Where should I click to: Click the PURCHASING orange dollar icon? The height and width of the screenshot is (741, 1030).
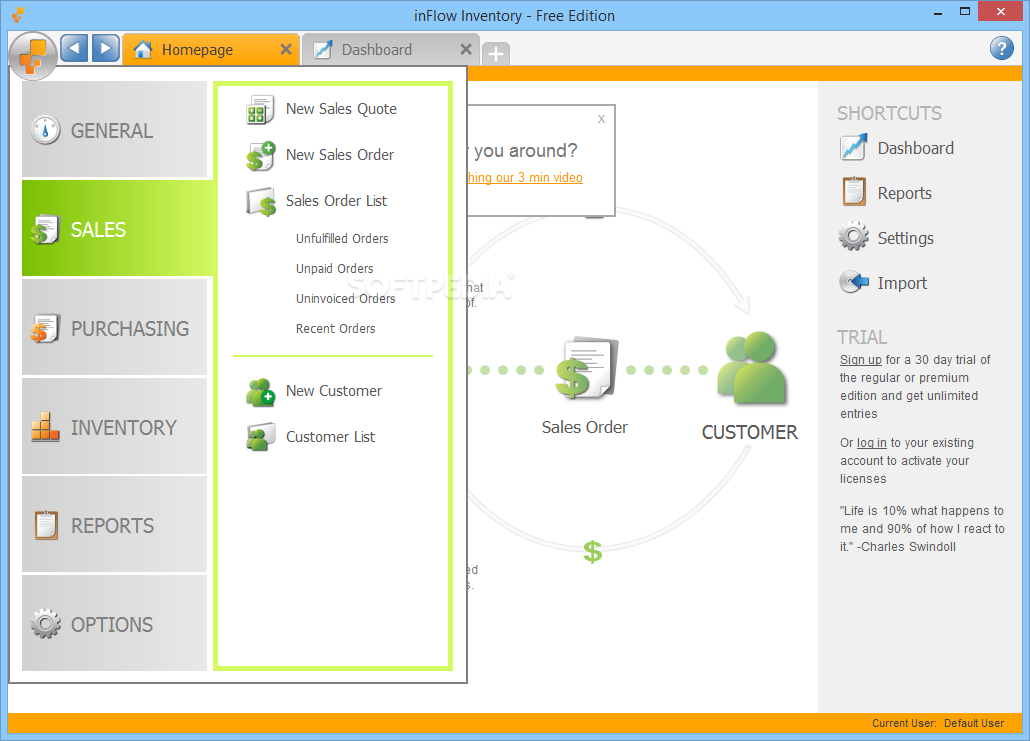[x=45, y=328]
